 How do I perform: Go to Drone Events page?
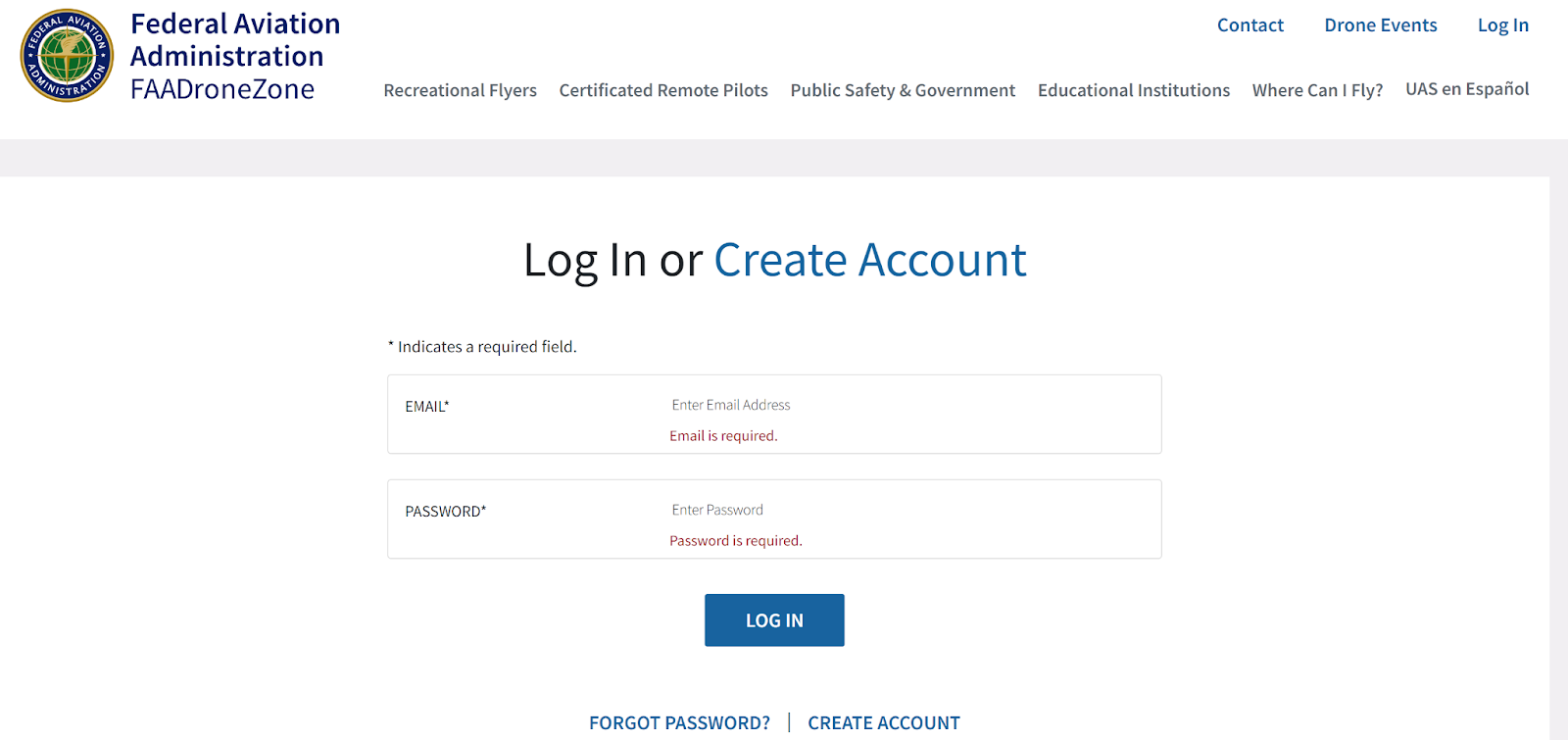click(x=1380, y=25)
